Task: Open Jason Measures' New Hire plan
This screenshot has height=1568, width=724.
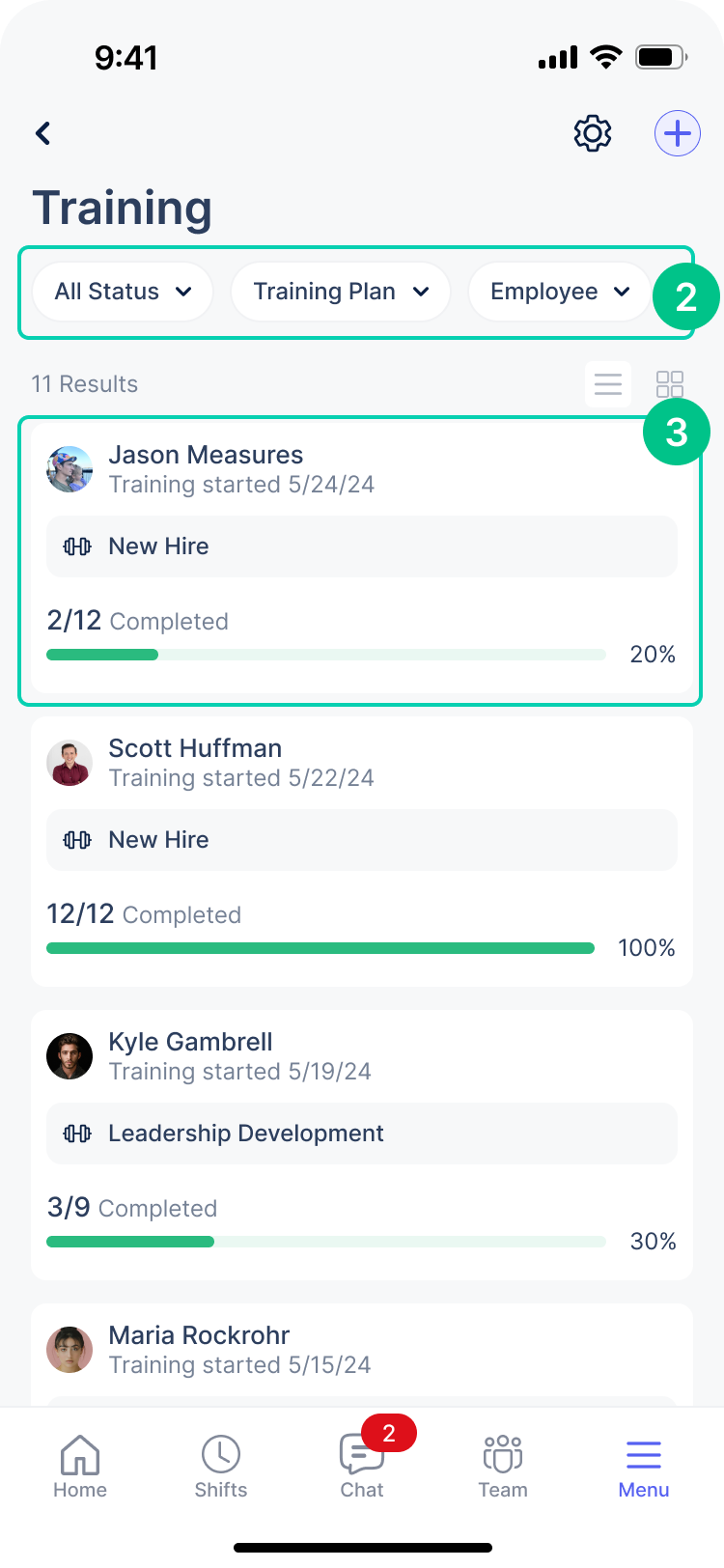Action: (362, 546)
